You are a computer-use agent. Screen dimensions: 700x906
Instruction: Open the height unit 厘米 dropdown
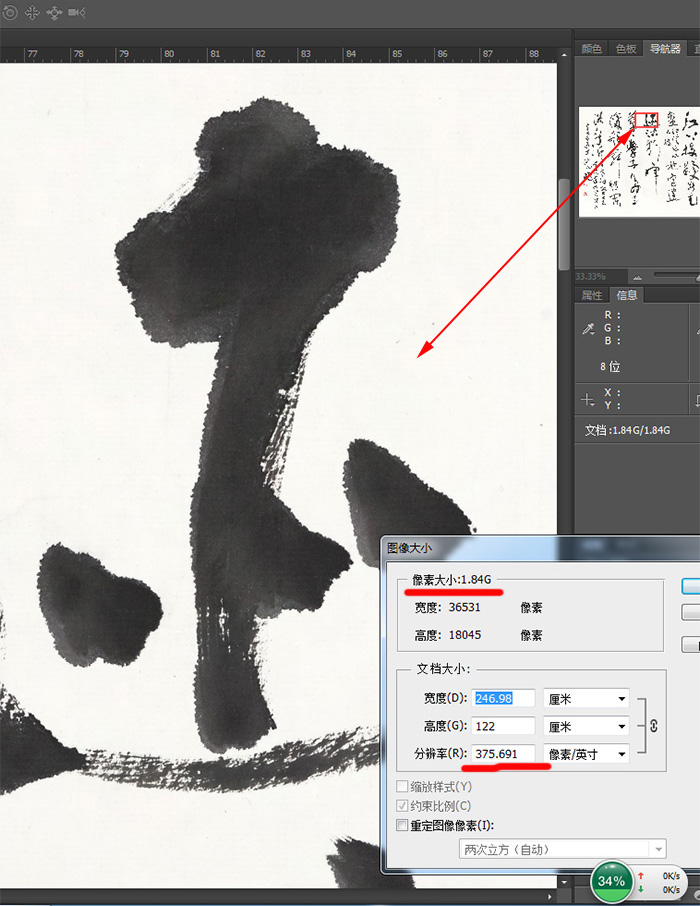[586, 726]
